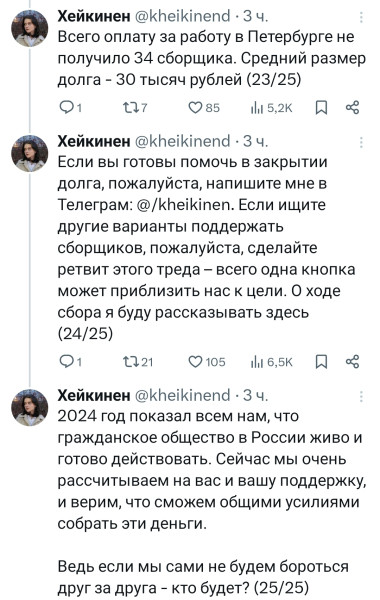Open profile picture on the 25/25 tweet

click(x=30, y=408)
